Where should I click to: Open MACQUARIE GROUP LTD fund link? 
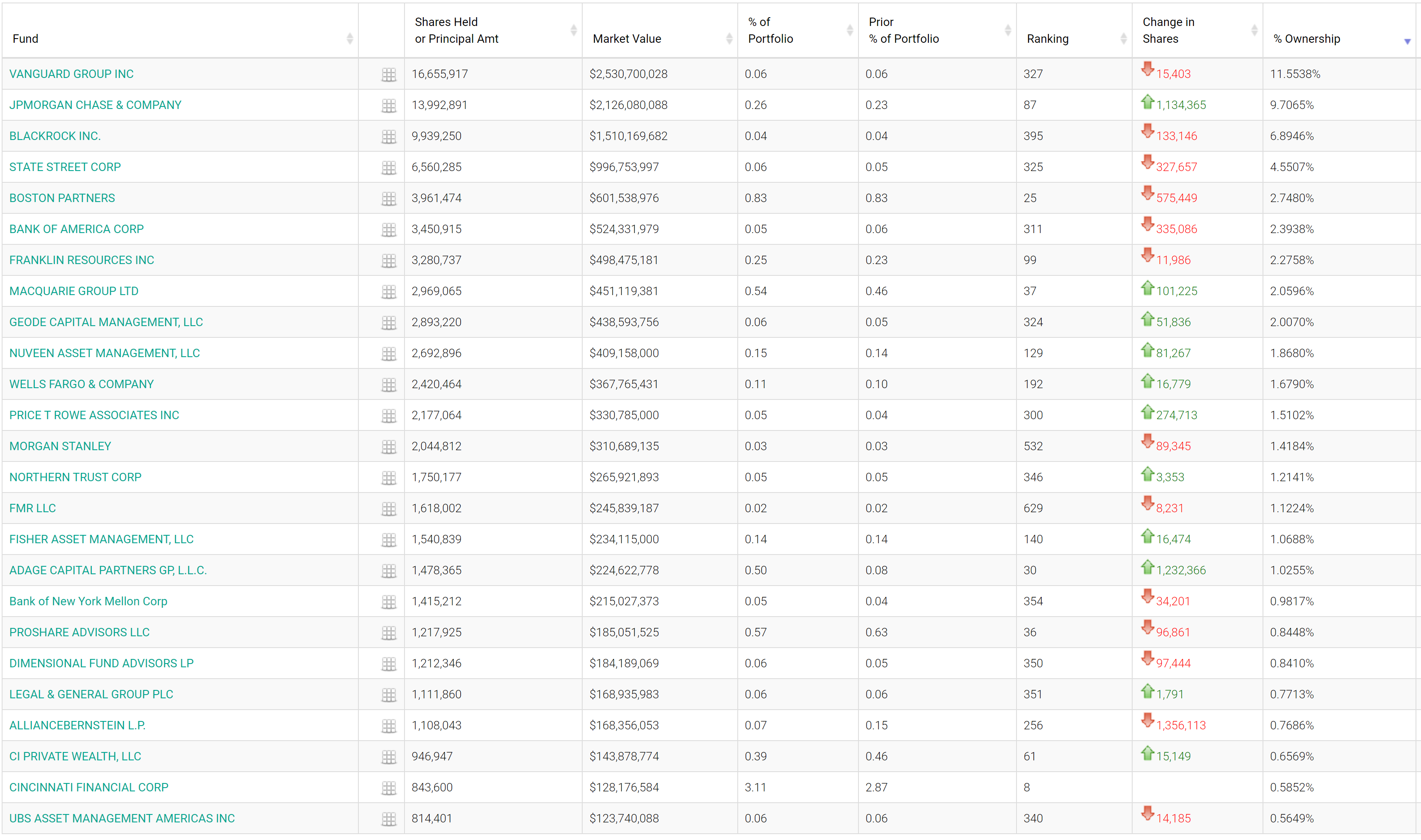tap(74, 291)
